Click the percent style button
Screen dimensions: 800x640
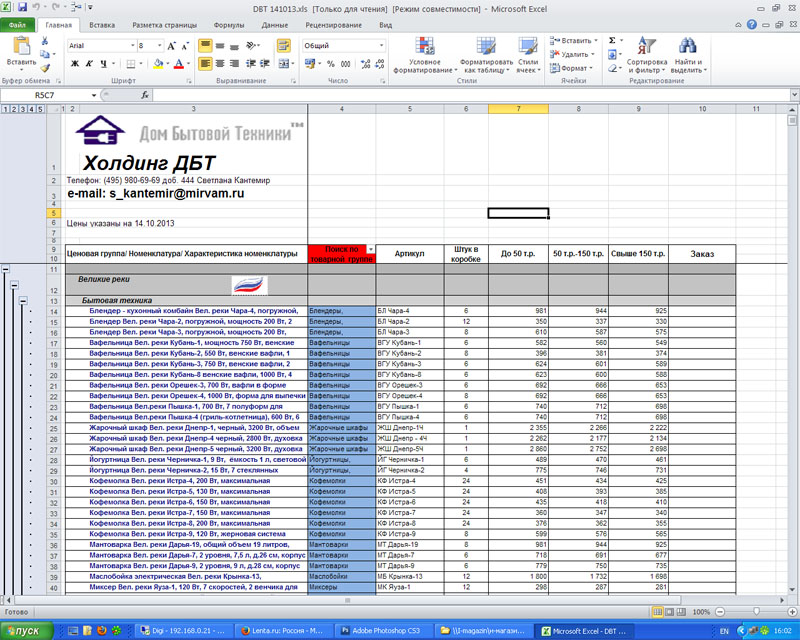pos(331,64)
